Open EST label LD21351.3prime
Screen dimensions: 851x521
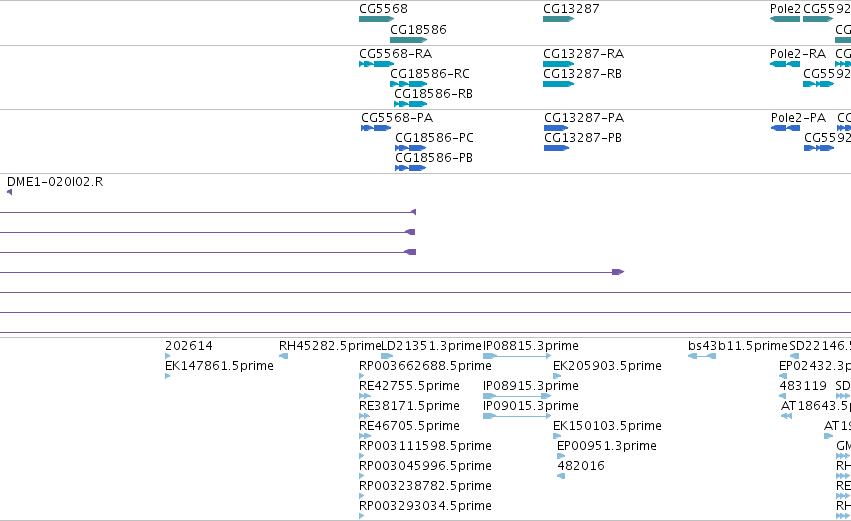(432, 346)
